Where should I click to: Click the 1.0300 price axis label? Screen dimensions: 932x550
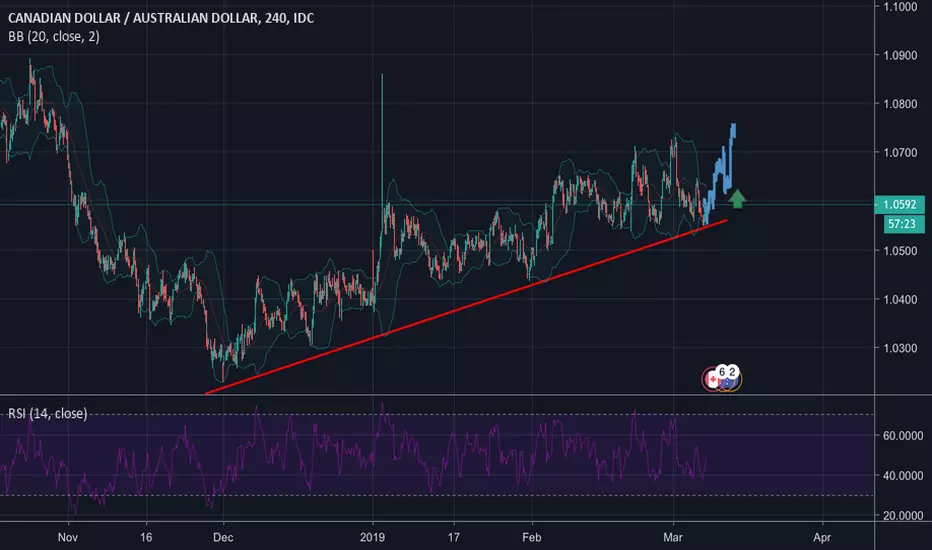[900, 348]
